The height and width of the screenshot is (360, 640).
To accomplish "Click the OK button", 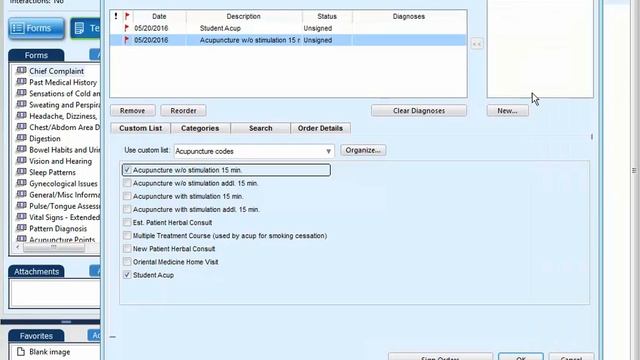I will click(521, 357).
